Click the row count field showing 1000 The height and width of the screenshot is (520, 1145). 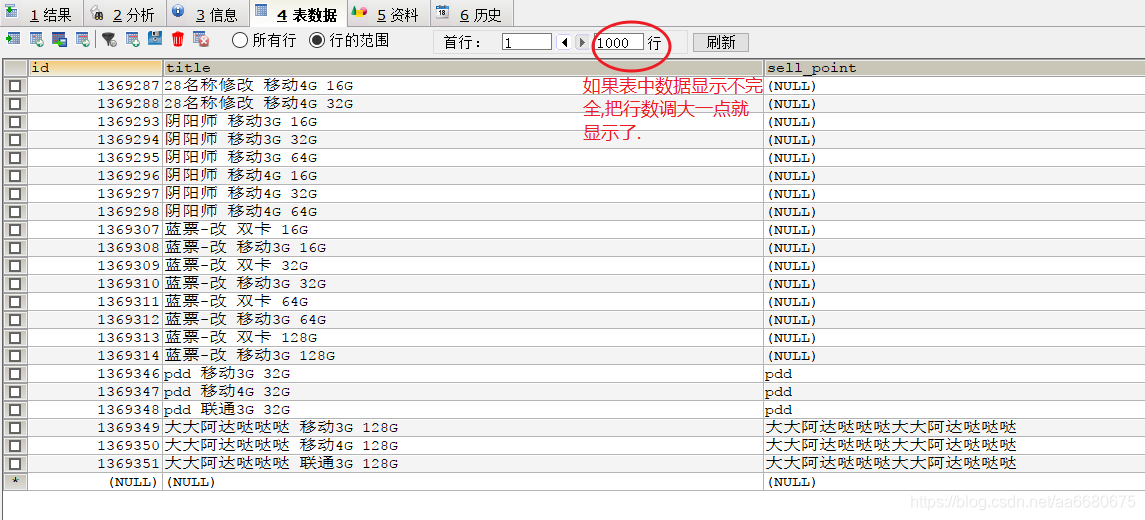(x=619, y=42)
